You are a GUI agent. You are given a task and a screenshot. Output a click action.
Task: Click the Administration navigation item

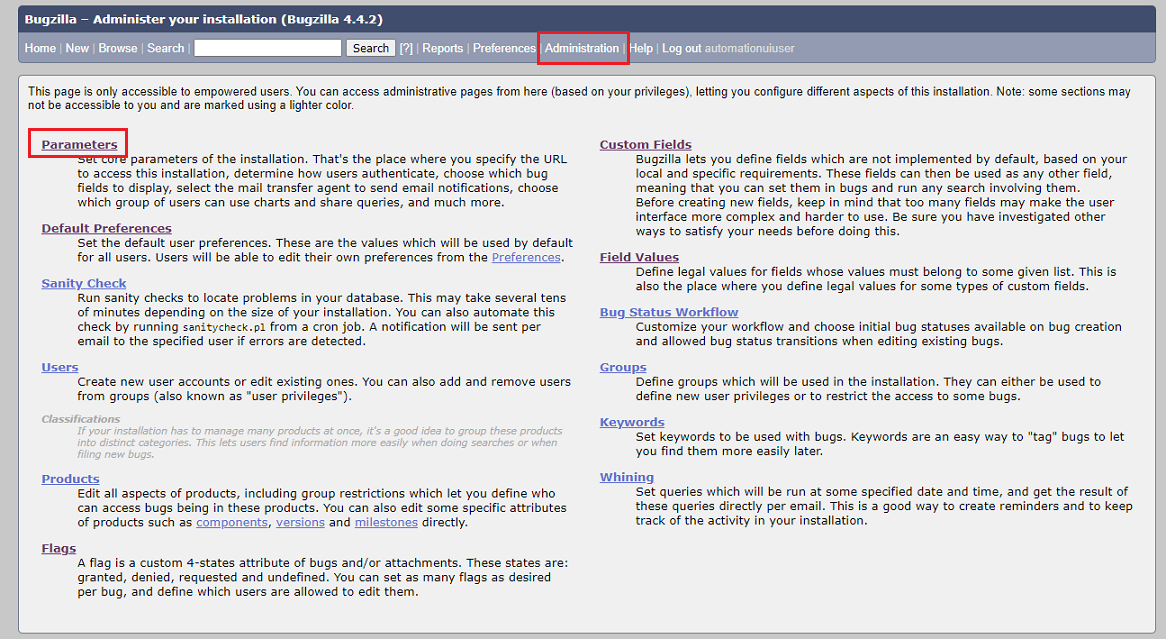point(582,48)
